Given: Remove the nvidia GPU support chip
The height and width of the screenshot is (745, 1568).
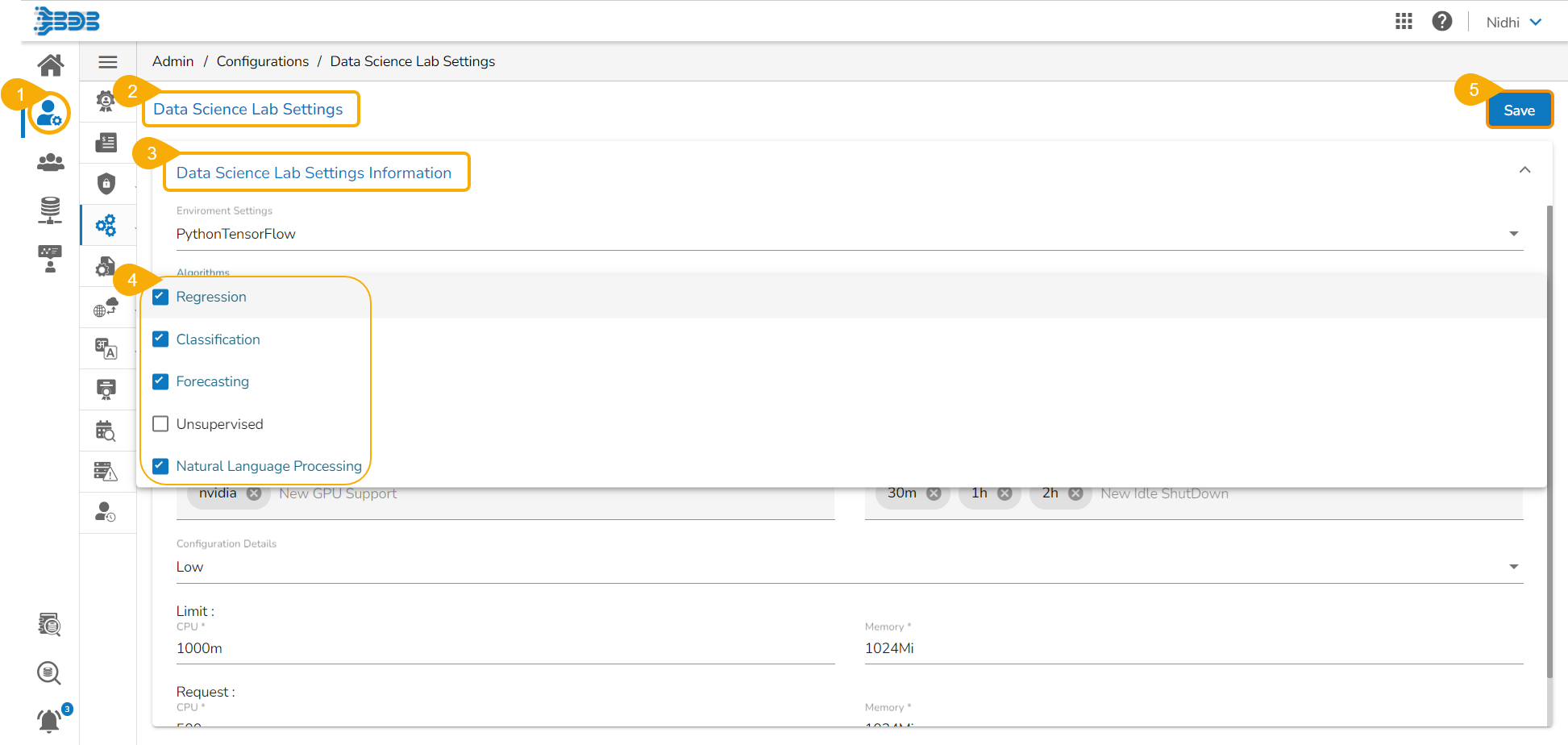Looking at the screenshot, I should pos(254,493).
